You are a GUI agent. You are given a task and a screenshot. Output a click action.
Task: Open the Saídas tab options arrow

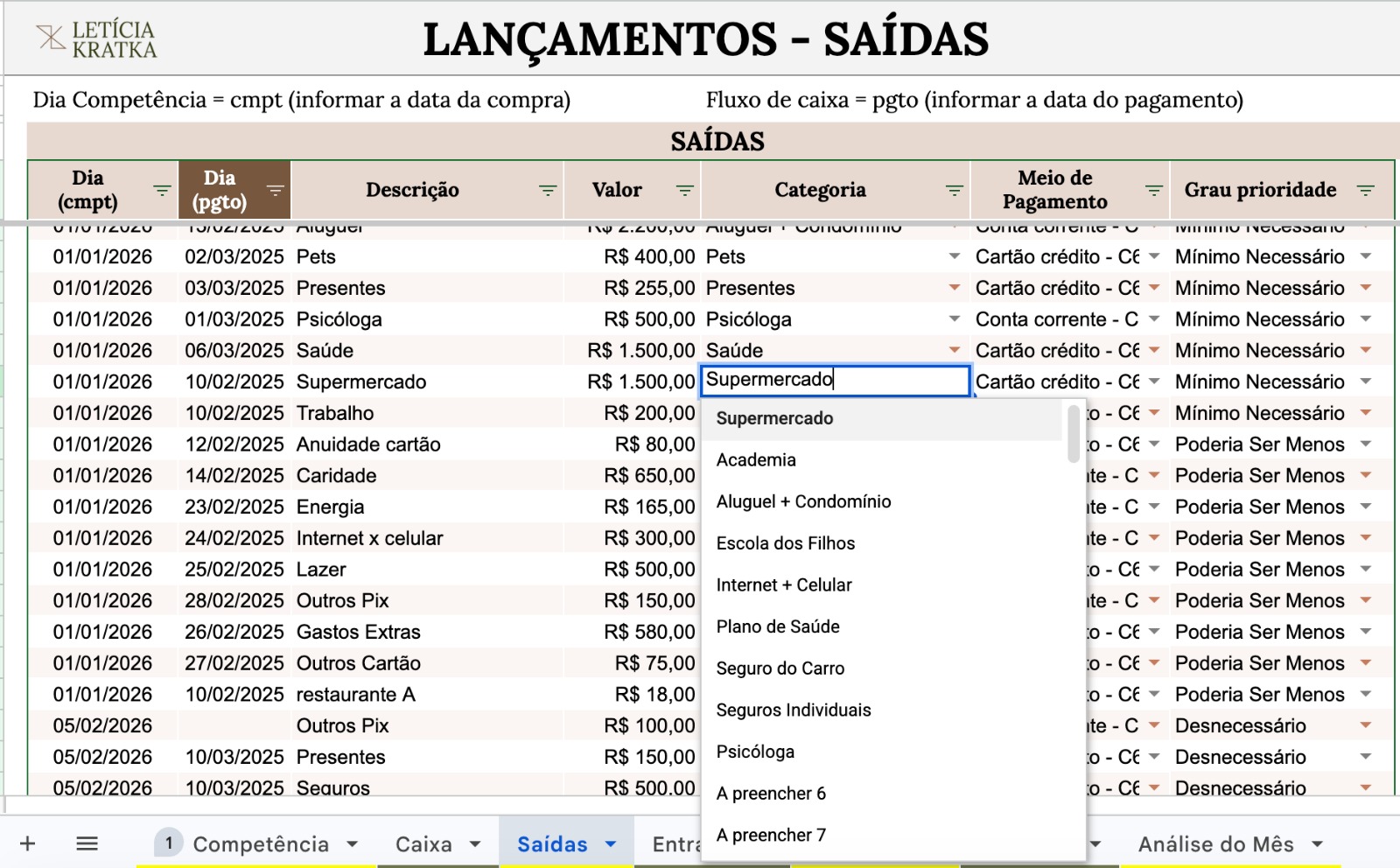point(612,843)
